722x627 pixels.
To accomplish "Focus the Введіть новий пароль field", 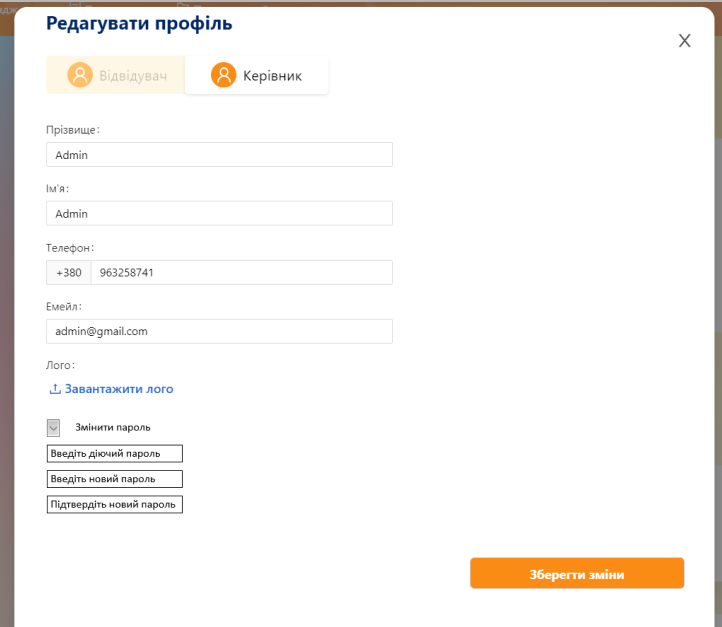I will 115,479.
